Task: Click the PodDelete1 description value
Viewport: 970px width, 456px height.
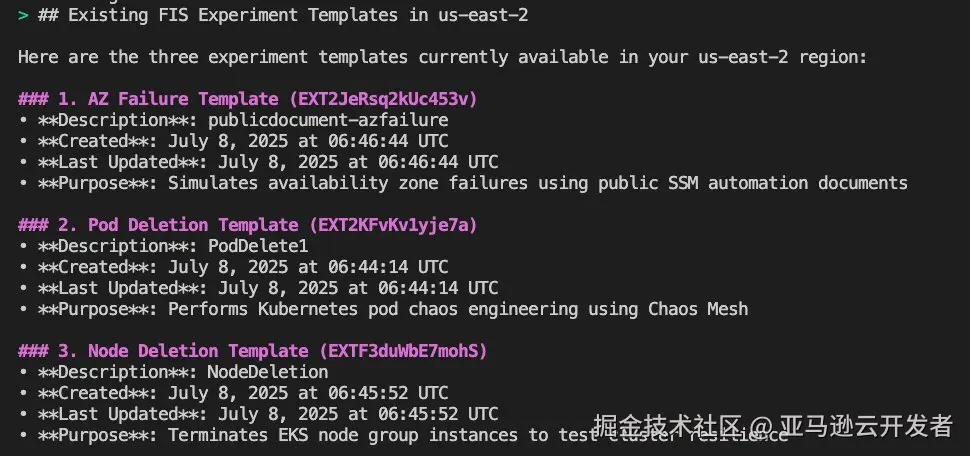Action: point(257,246)
